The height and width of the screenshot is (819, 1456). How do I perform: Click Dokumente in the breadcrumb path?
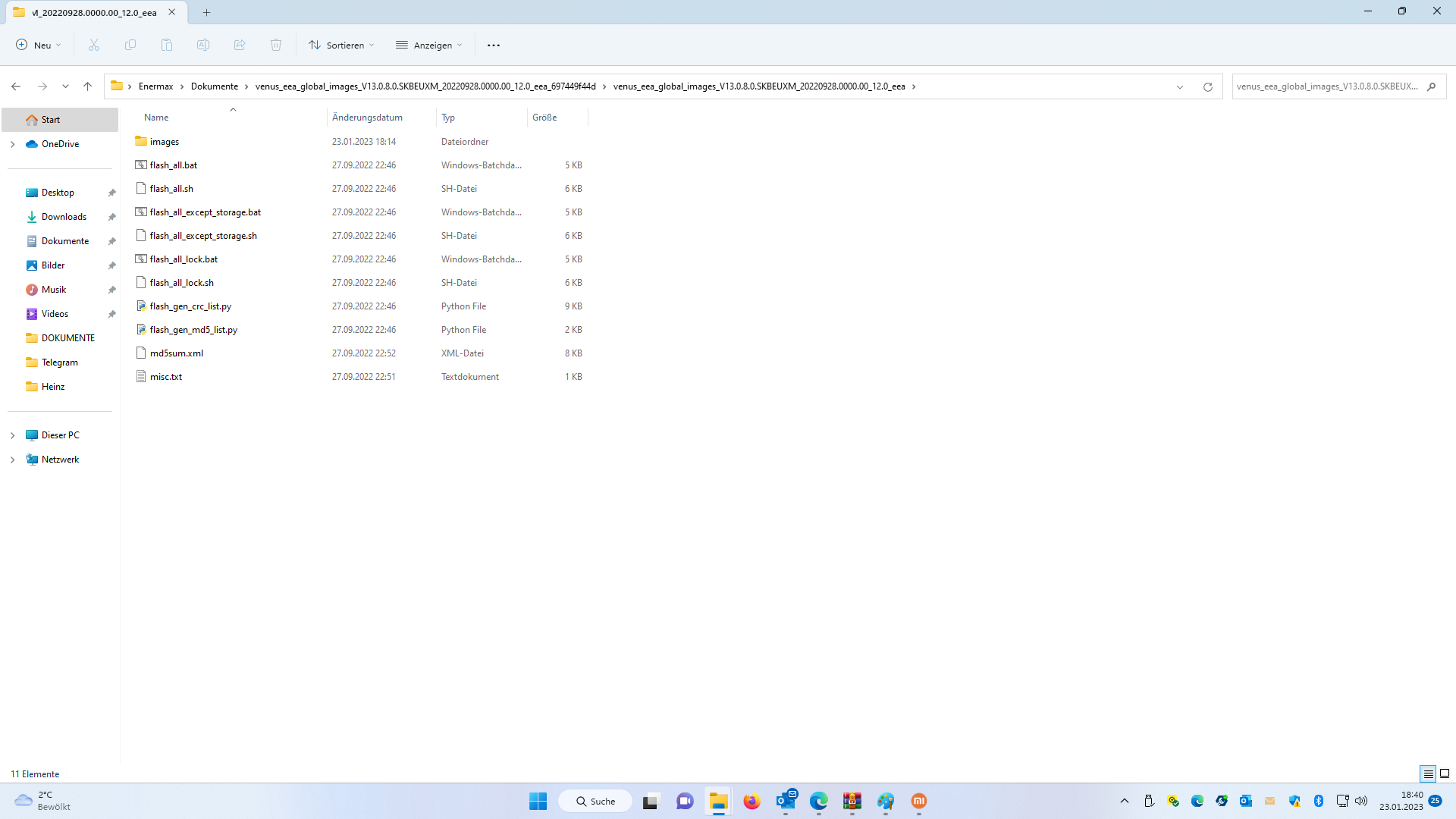click(x=214, y=86)
